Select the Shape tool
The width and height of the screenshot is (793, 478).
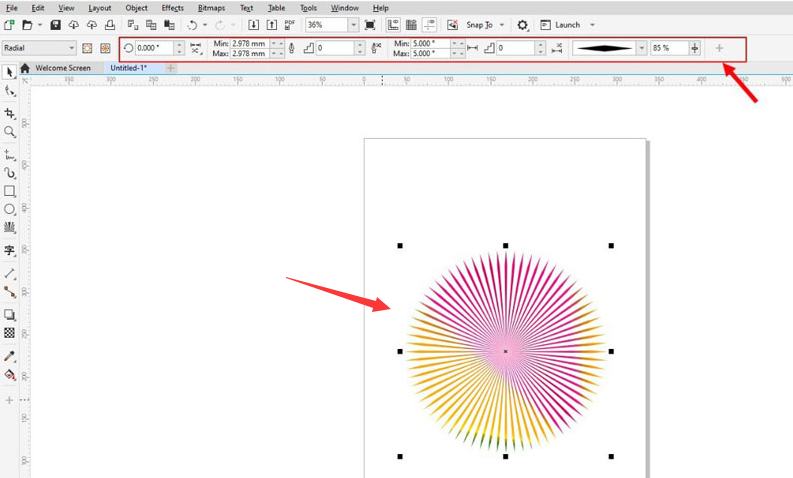pos(9,92)
